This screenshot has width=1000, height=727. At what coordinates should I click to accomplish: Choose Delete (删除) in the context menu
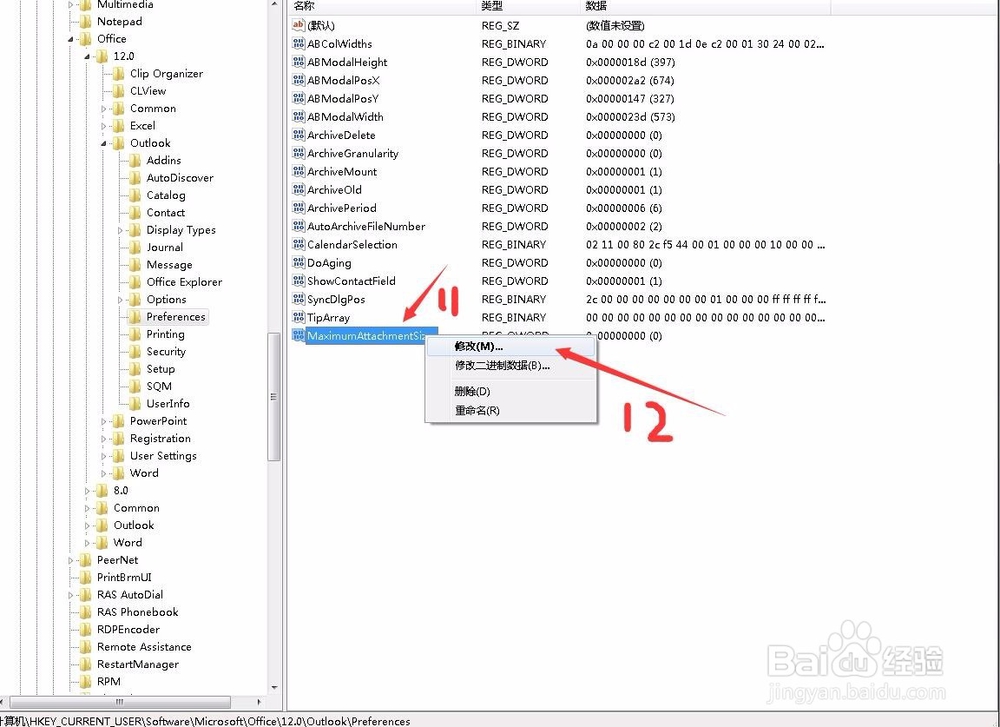point(472,391)
